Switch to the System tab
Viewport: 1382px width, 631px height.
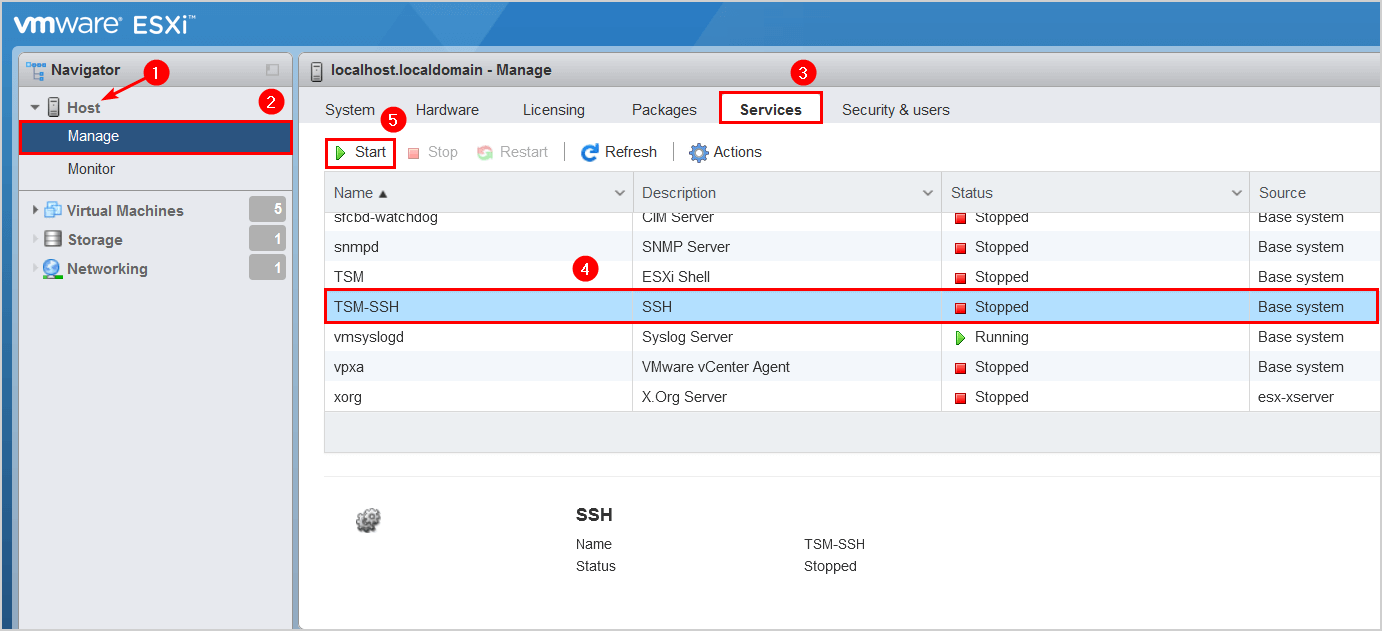click(350, 110)
